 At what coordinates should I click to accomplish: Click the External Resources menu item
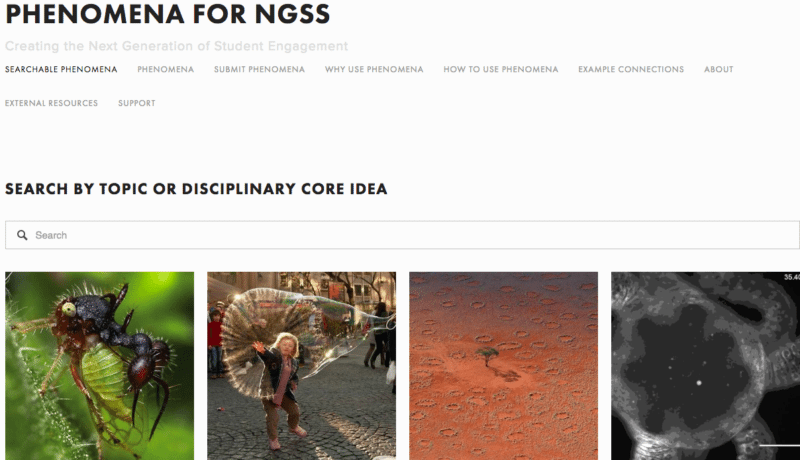52,103
